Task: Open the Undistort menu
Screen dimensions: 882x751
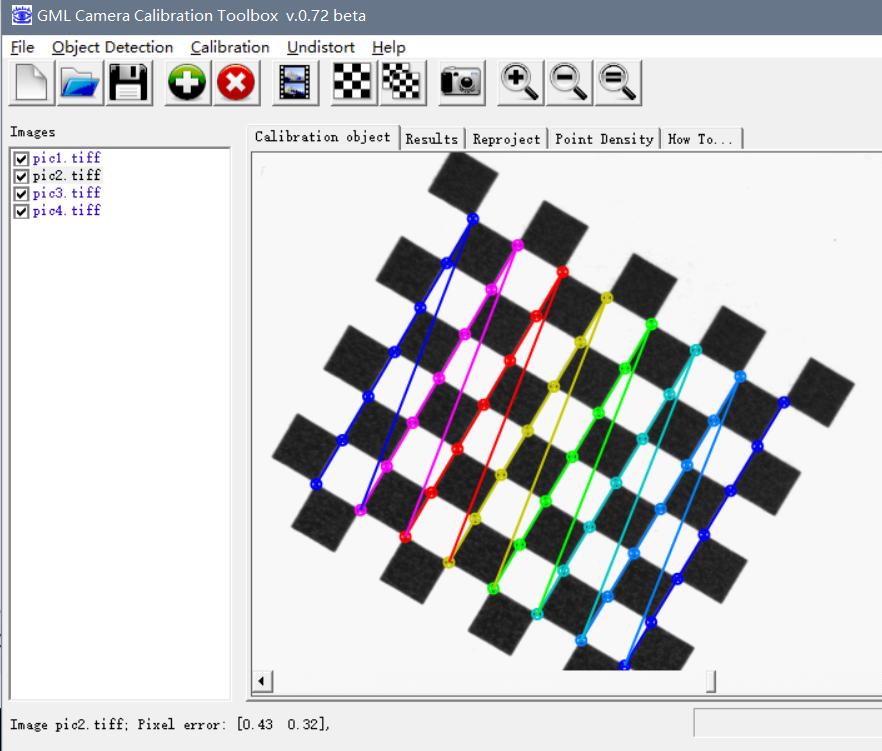Action: point(321,47)
